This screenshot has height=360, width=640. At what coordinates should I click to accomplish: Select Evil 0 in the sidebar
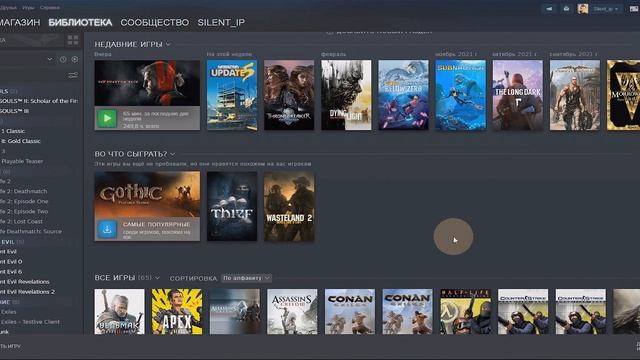[x=11, y=262]
